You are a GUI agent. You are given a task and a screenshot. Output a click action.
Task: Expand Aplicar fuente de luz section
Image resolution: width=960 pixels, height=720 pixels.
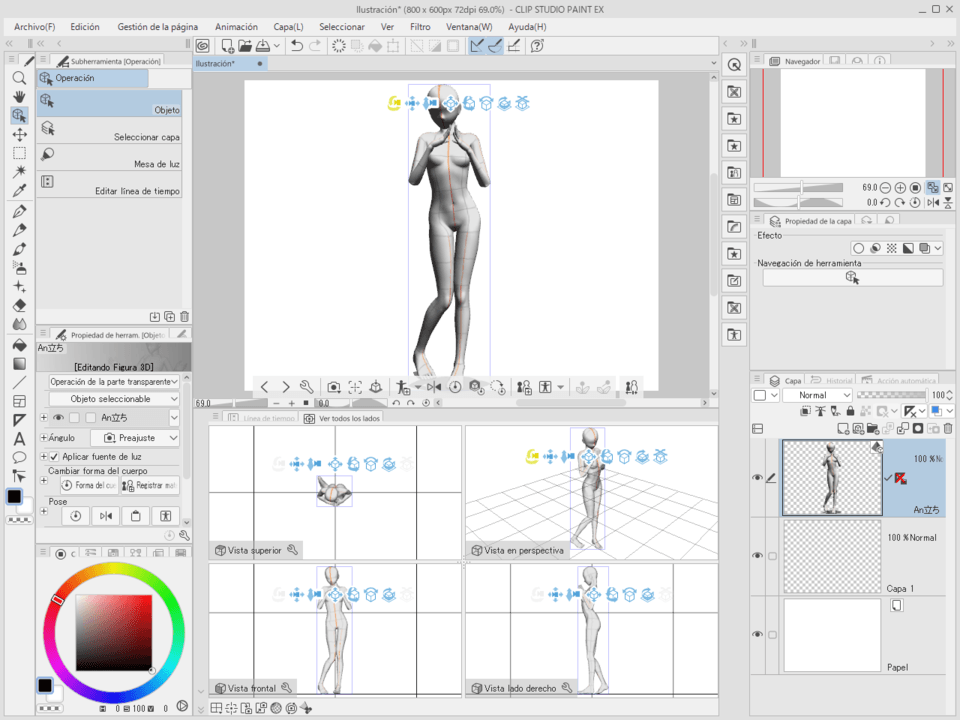tap(43, 456)
